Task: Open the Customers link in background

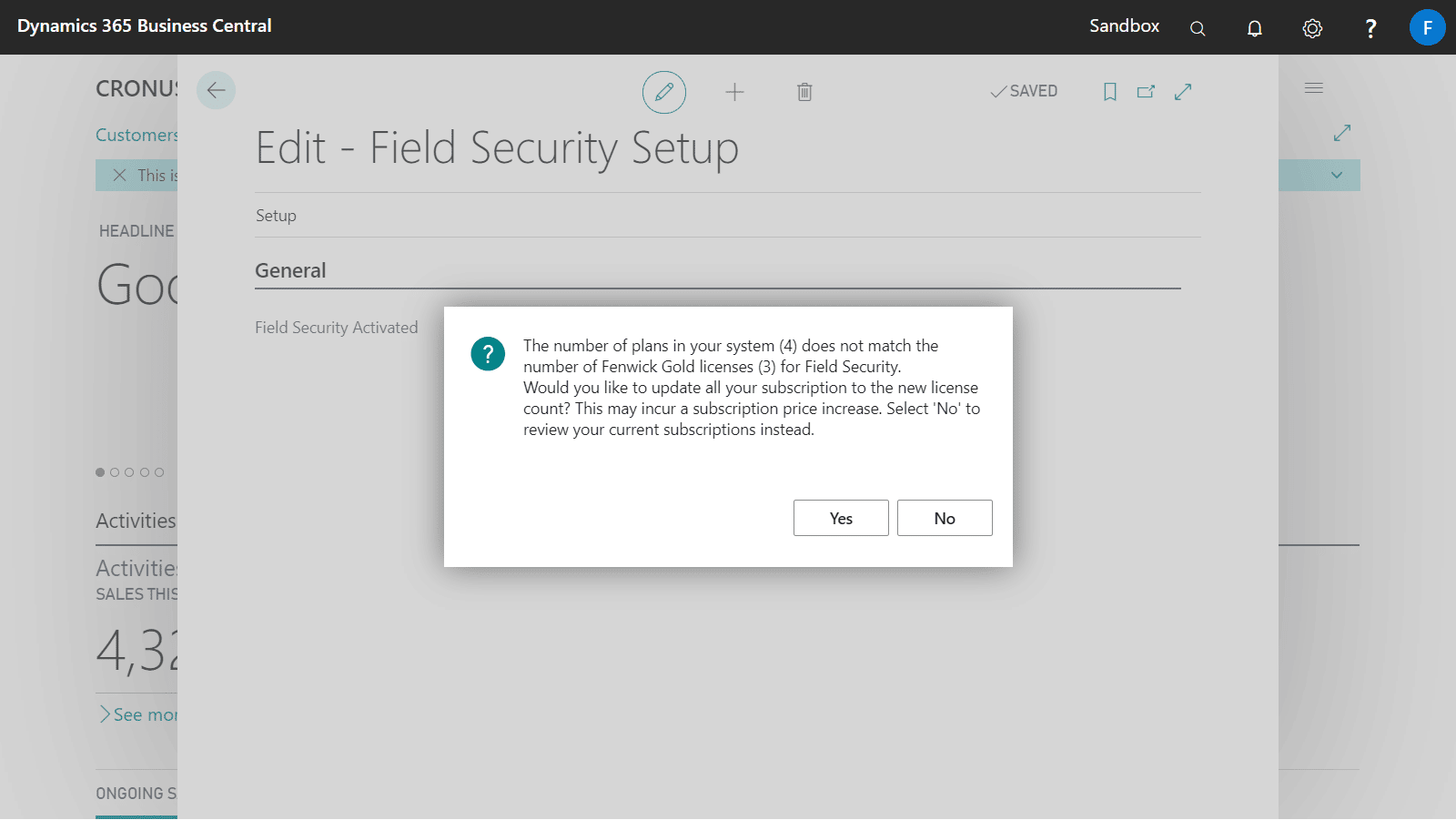Action: pos(136,135)
